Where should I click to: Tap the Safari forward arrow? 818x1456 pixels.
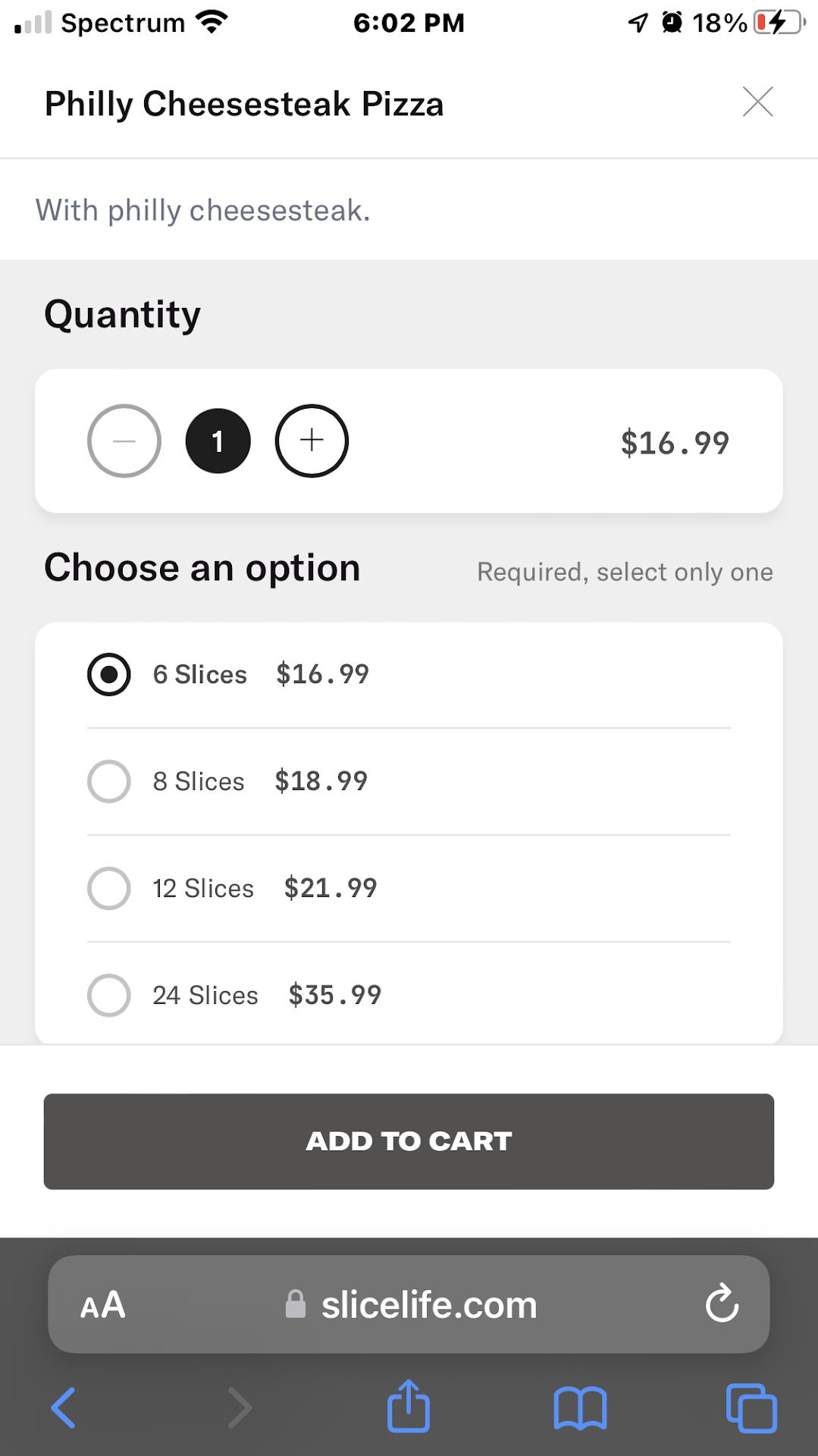pos(240,1408)
